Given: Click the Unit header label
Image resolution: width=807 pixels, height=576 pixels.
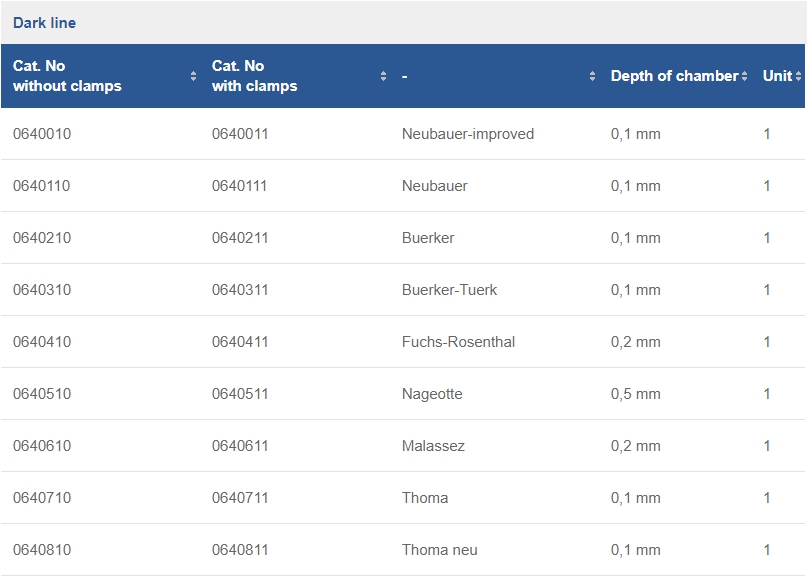Looking at the screenshot, I should [777, 76].
